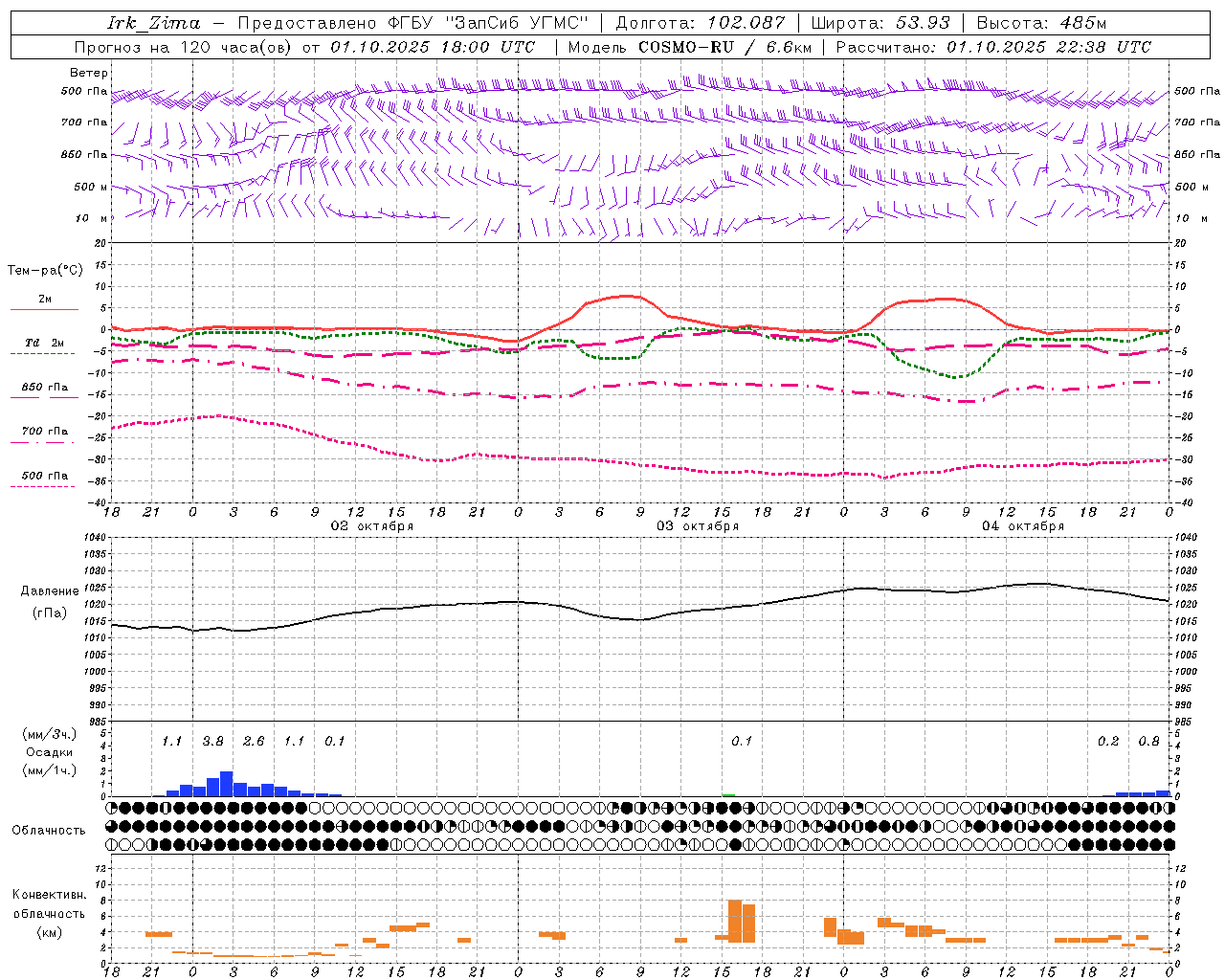Click the solid red 2м legend line
Image resolution: width=1225 pixels, height=980 pixels.
point(44,309)
